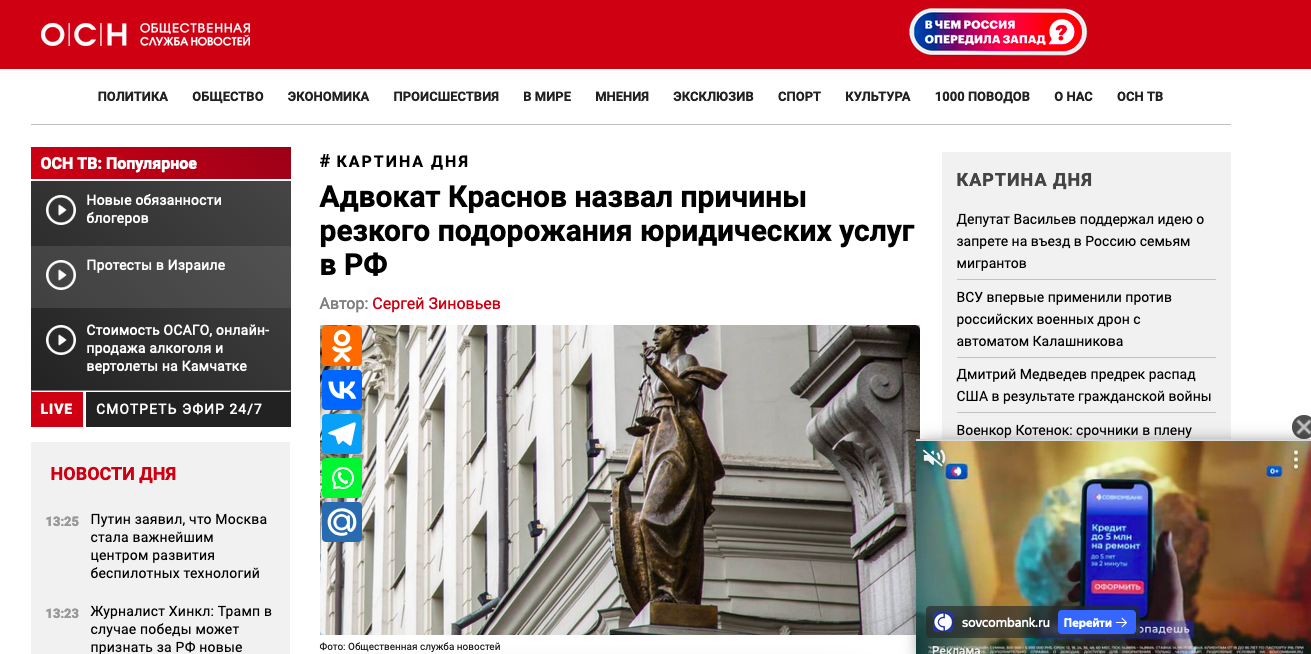Image resolution: width=1311 pixels, height=654 pixels.
Task: Share article via Mail.ru icon
Action: [x=341, y=522]
